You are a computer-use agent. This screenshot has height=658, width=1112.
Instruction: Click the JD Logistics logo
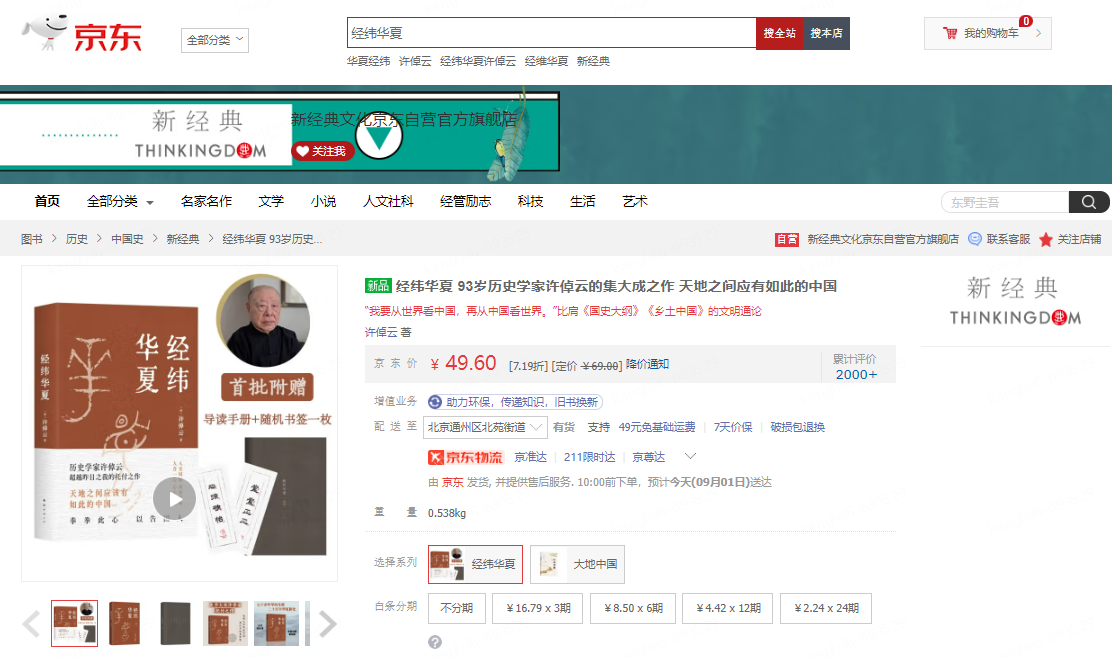click(x=466, y=457)
